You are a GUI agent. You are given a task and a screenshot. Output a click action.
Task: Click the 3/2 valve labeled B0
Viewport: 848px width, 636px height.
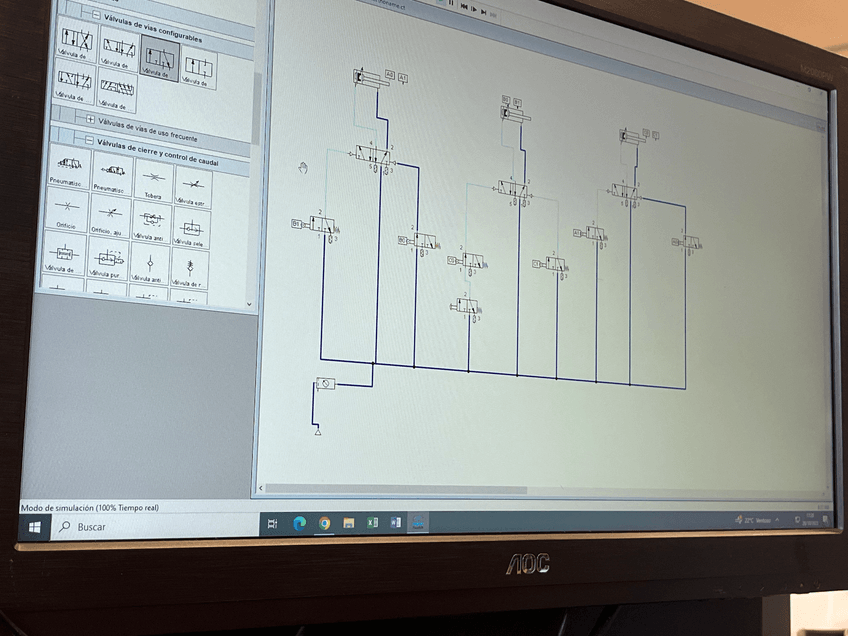point(419,241)
